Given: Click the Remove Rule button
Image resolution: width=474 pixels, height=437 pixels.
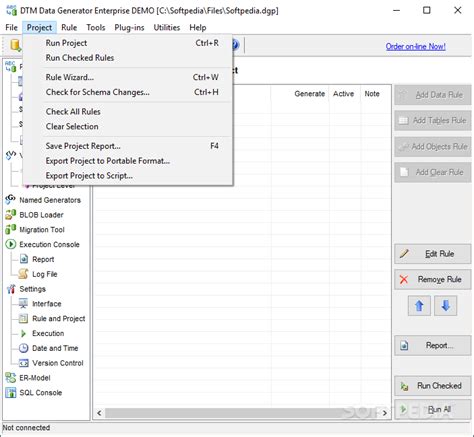Looking at the screenshot, I should [x=433, y=279].
